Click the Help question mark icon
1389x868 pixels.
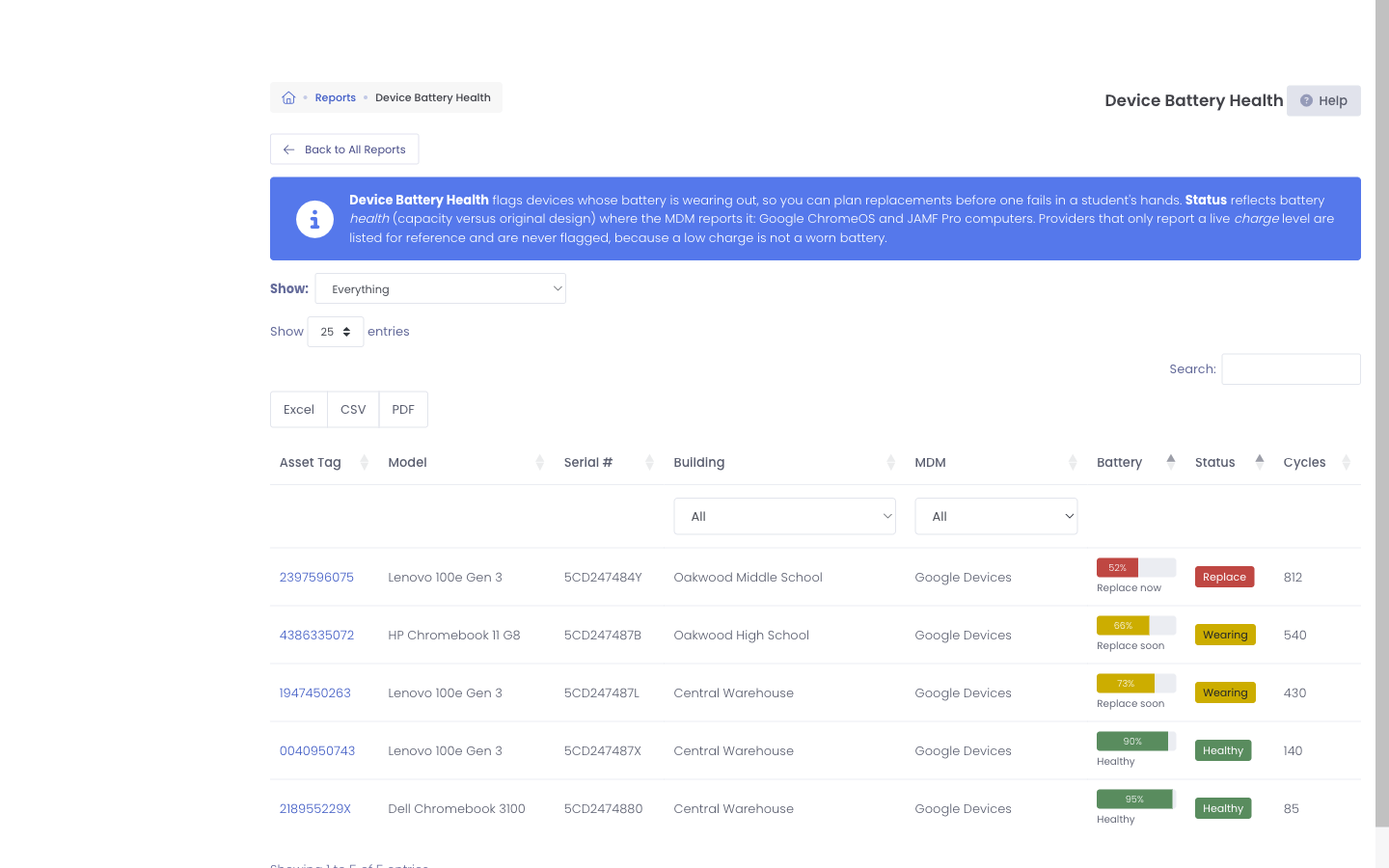1306,100
